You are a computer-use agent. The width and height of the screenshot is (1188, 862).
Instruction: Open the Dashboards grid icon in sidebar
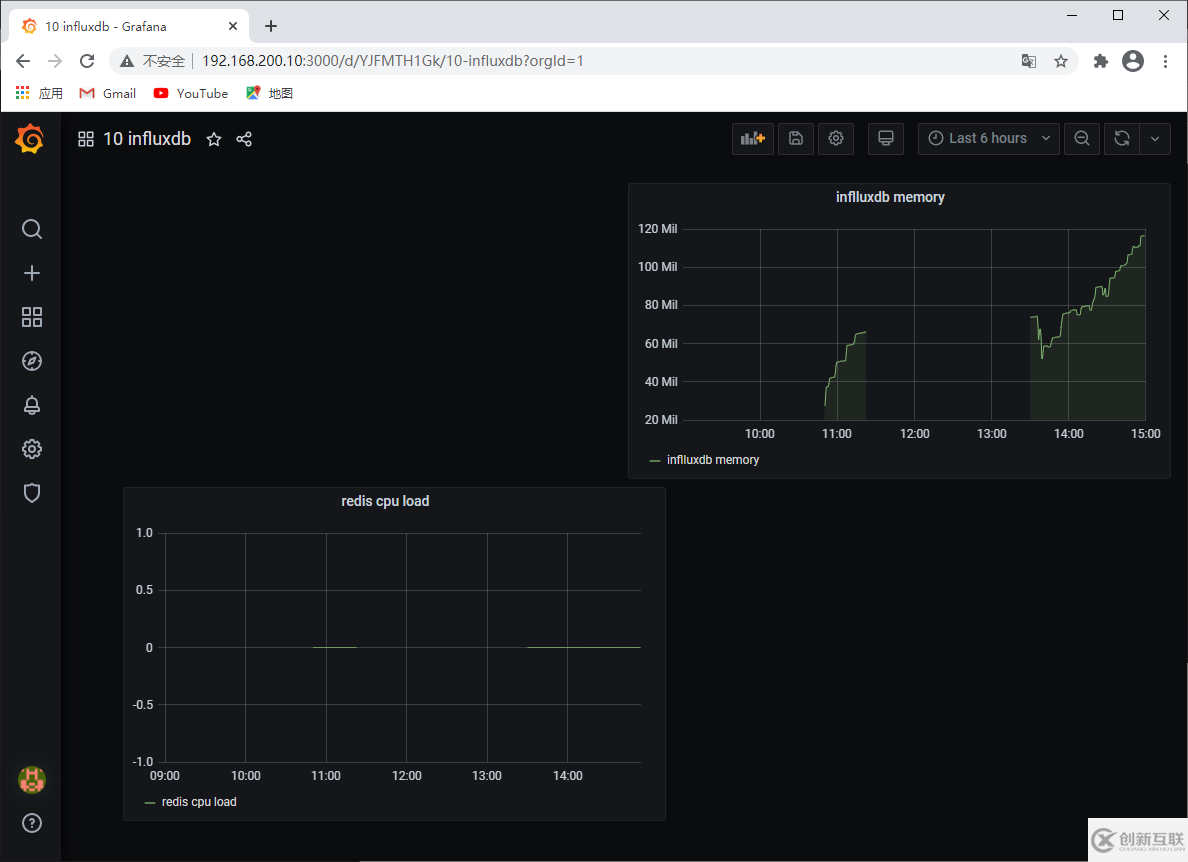click(32, 317)
